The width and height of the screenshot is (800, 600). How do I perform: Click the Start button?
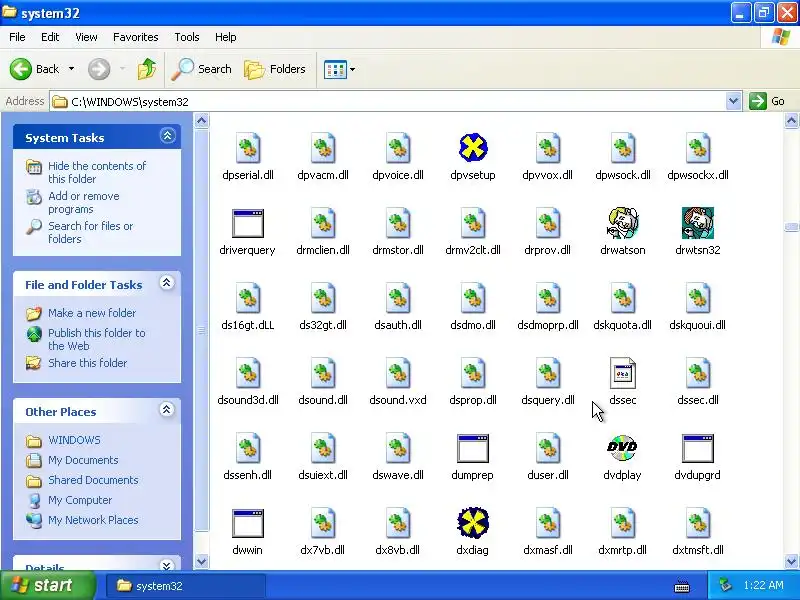[x=47, y=585]
